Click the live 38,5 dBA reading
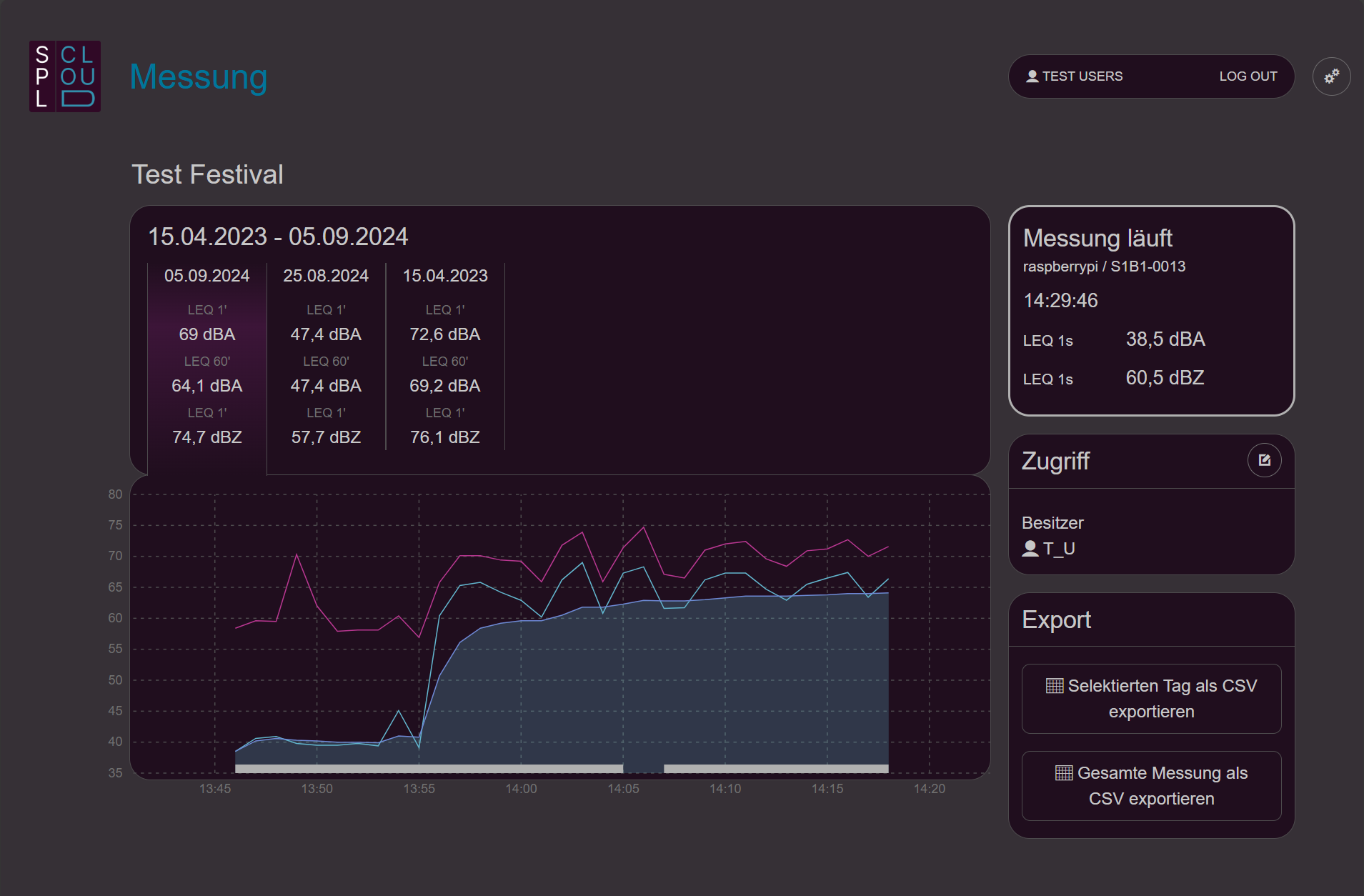 [1165, 339]
